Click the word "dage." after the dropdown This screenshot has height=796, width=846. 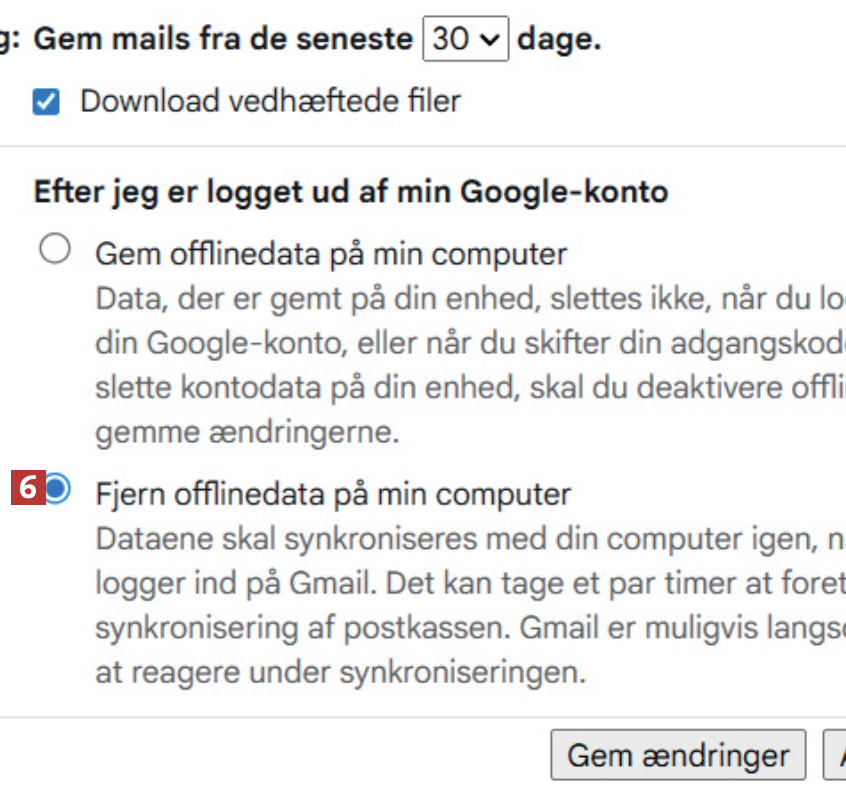coord(560,40)
